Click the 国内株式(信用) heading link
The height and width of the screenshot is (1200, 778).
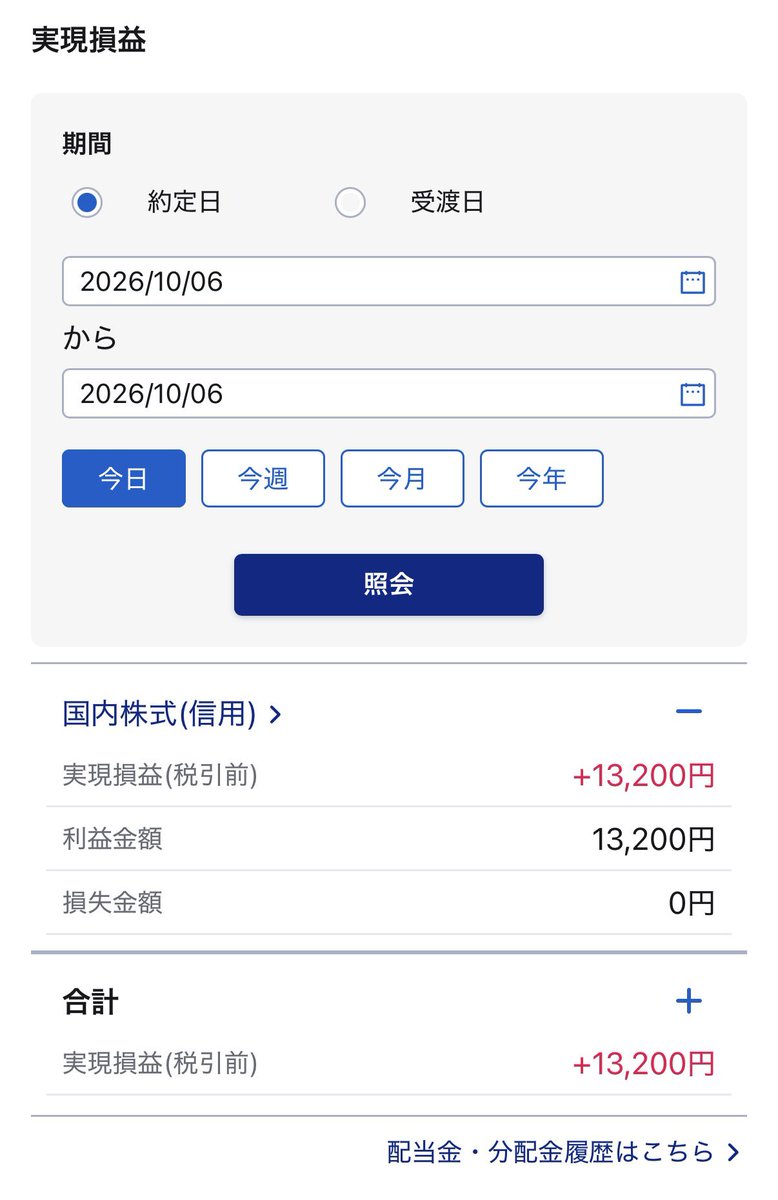pos(160,714)
